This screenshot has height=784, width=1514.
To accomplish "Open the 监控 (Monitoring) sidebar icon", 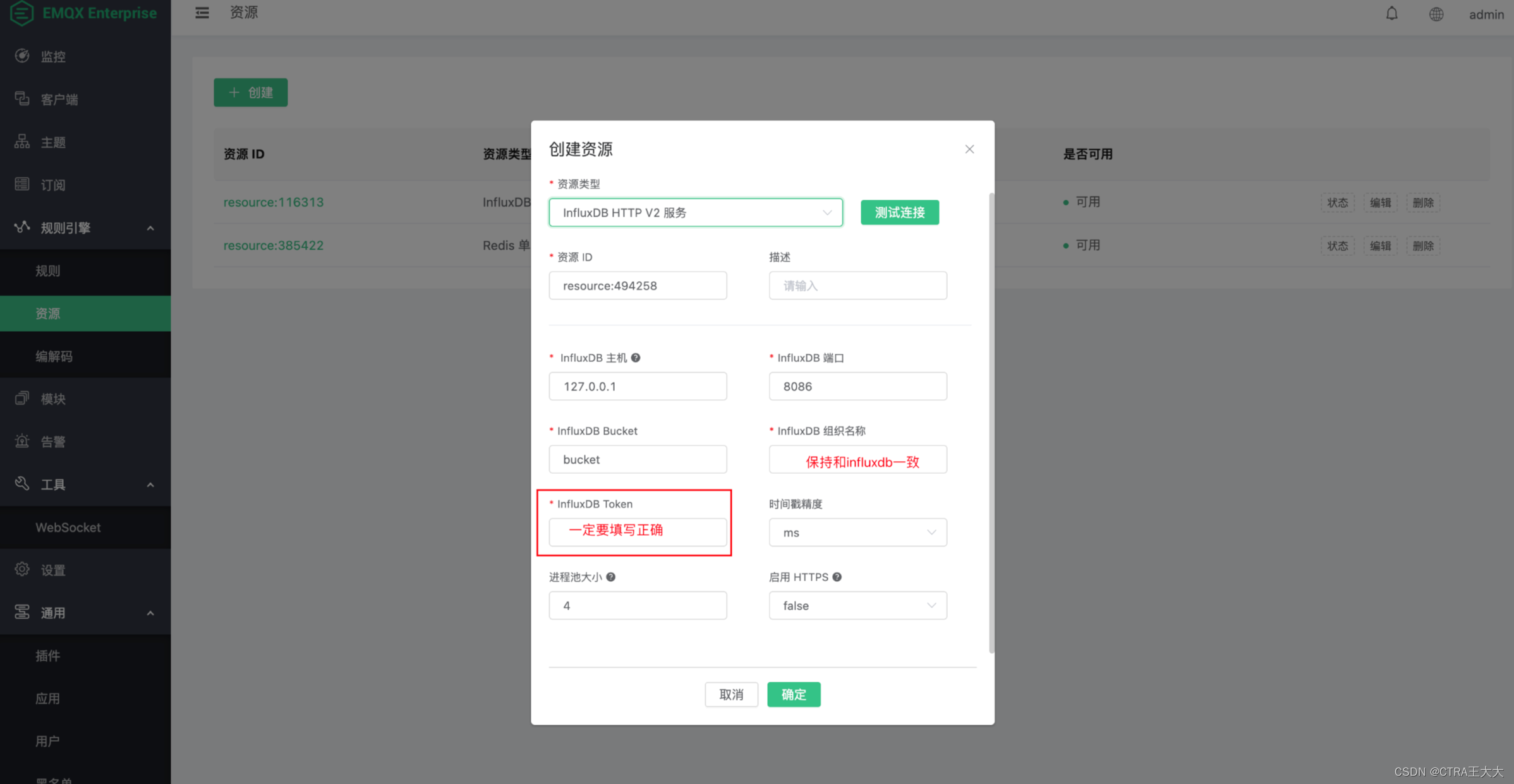I will pyautogui.click(x=21, y=56).
